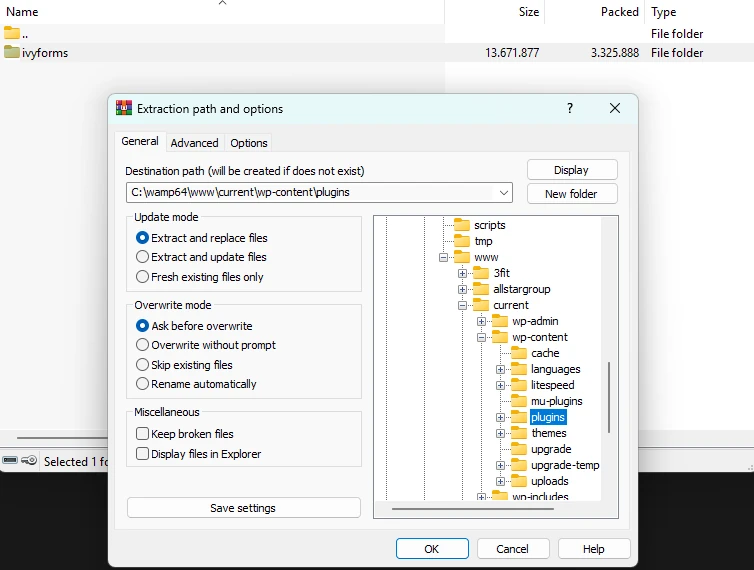The width and height of the screenshot is (754, 570).
Task: Click the tmp folder icon in tree
Action: (x=462, y=241)
